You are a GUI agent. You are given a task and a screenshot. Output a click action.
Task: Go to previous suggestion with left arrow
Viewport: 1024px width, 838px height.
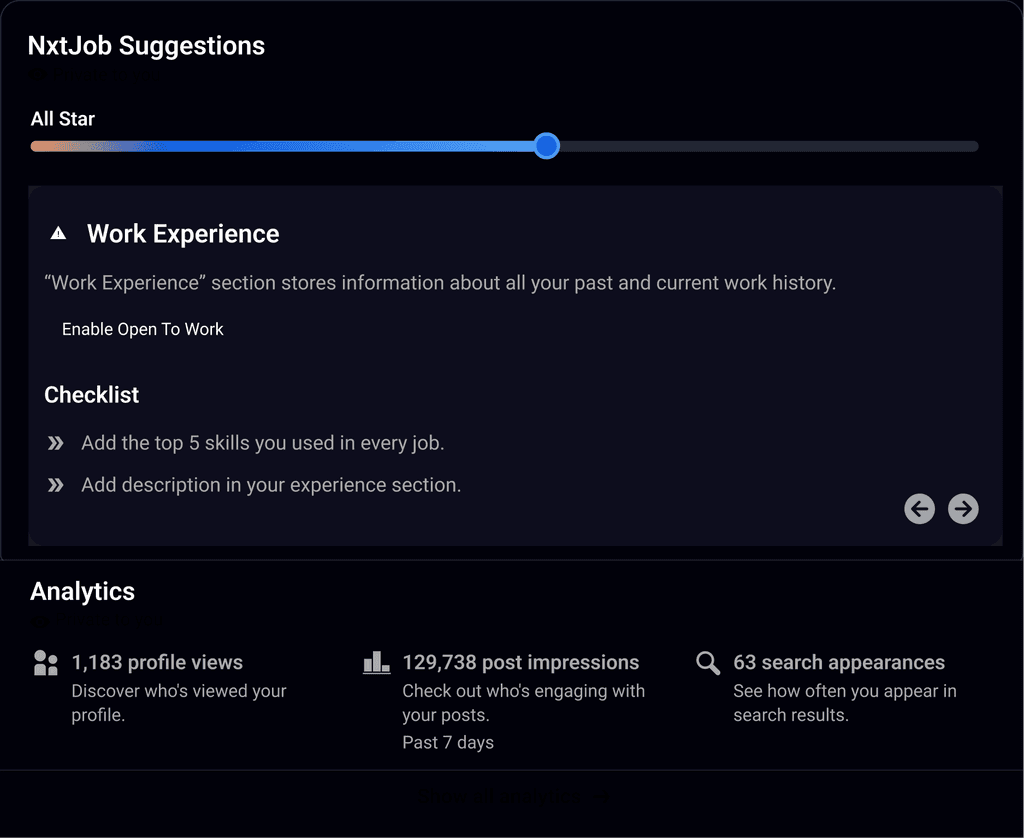point(919,509)
